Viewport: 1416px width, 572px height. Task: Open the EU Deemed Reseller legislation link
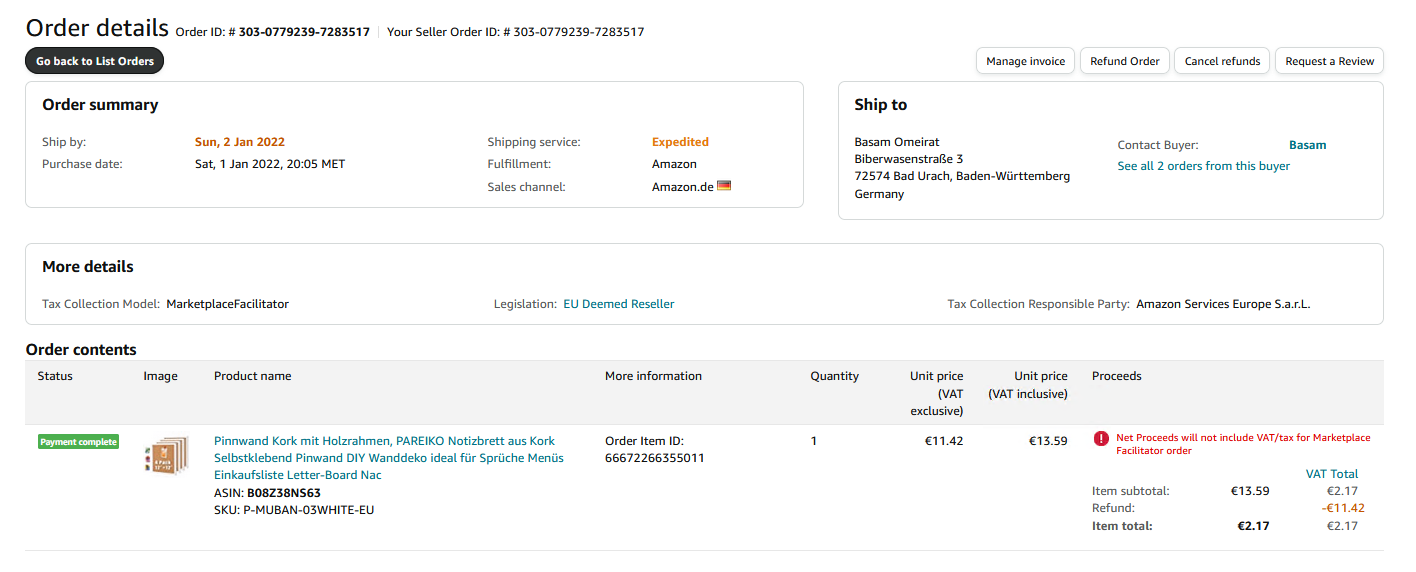(618, 304)
